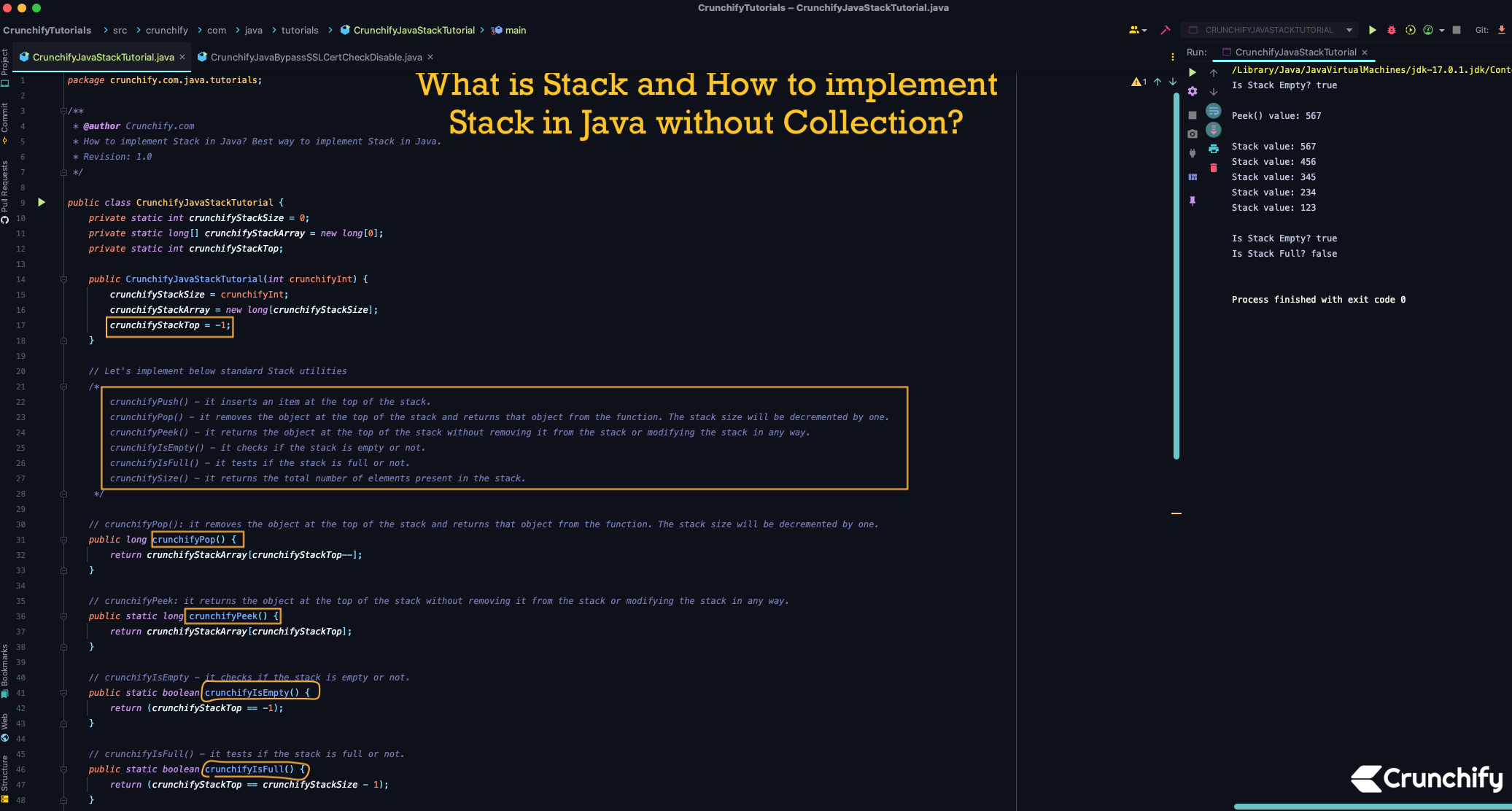Rerun the program from the Run panel play icon
This screenshot has height=811, width=1512.
(1192, 73)
